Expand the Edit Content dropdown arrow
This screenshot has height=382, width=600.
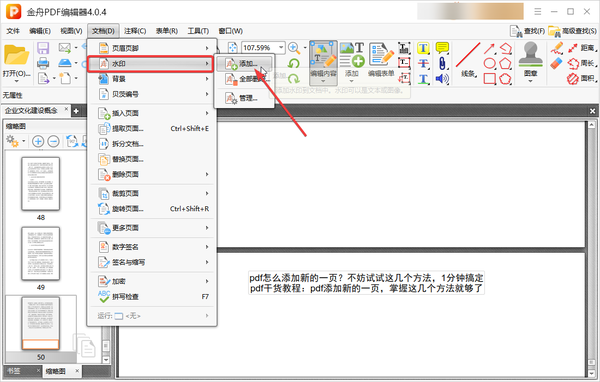[x=323, y=81]
